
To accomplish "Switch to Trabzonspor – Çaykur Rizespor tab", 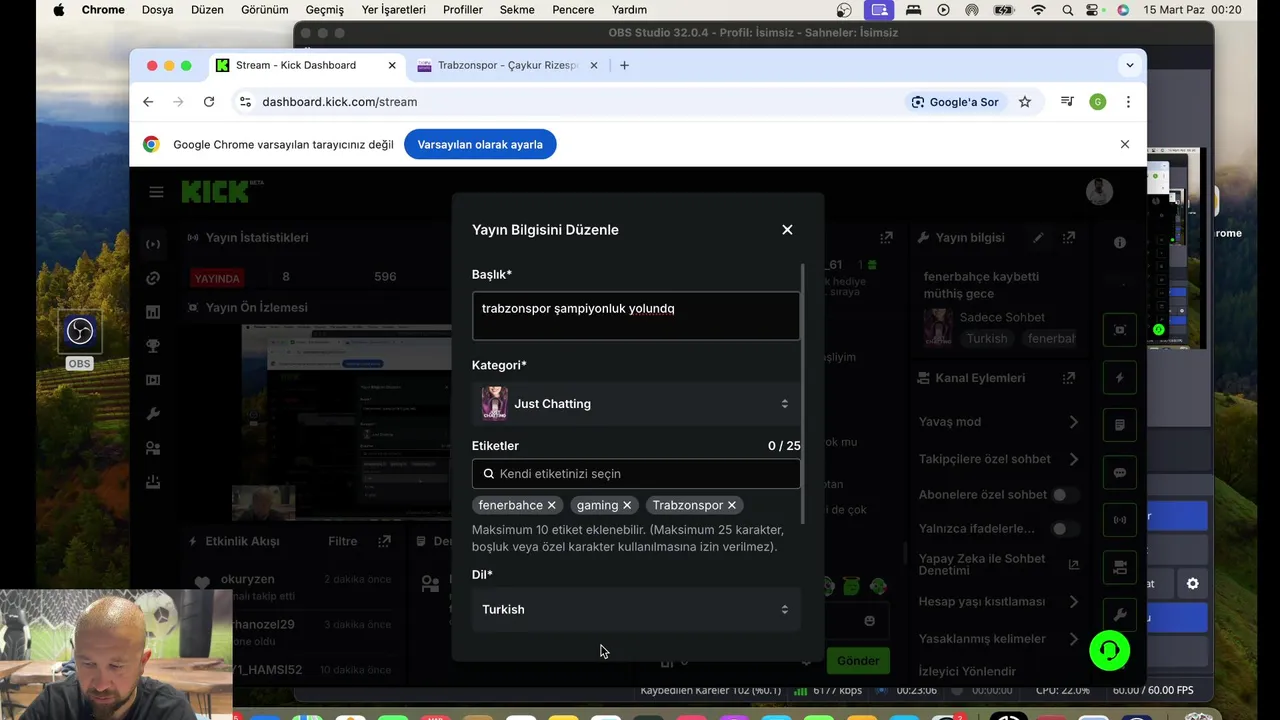I will pyautogui.click(x=508, y=65).
